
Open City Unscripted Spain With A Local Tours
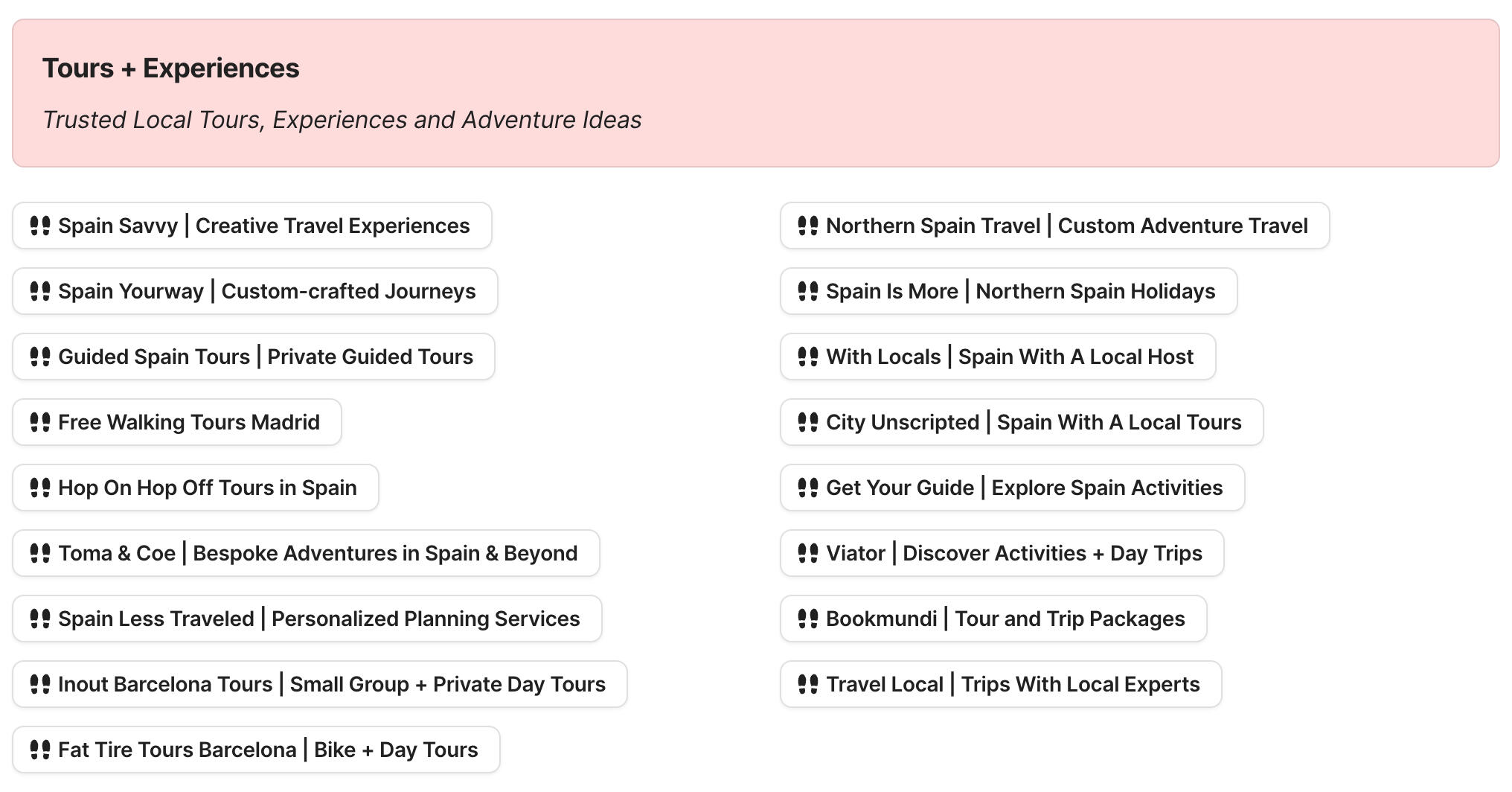[1034, 422]
